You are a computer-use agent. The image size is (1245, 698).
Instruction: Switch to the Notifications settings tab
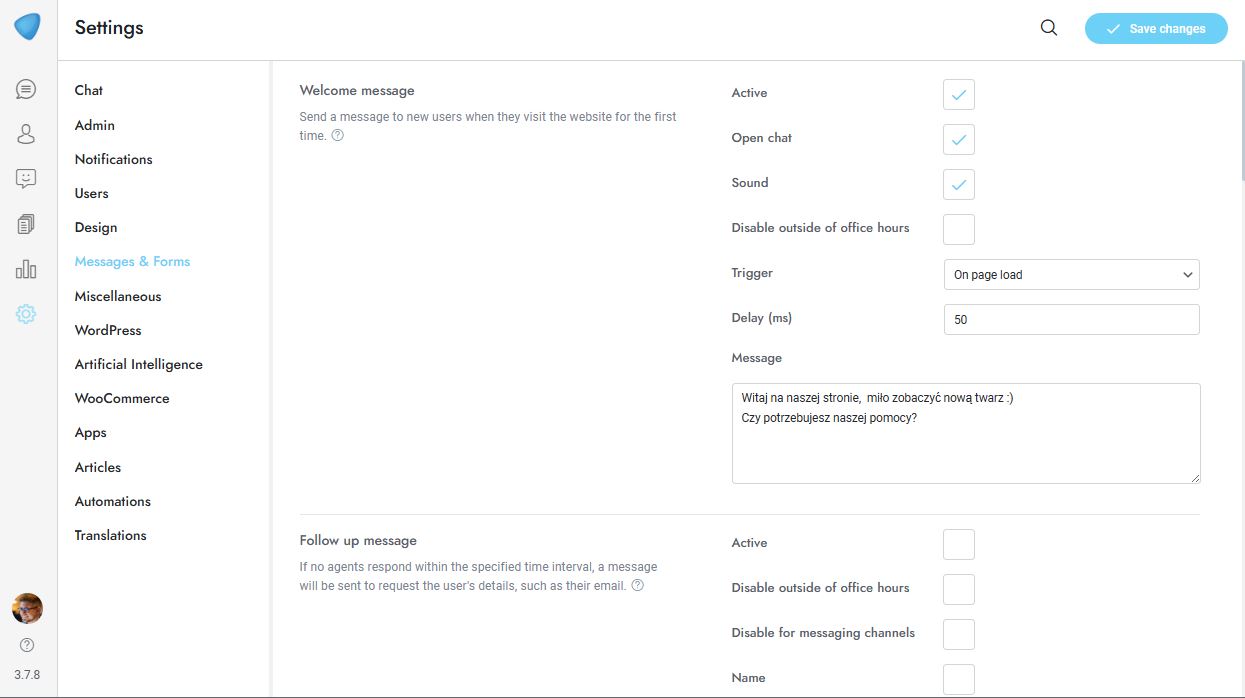coord(113,159)
